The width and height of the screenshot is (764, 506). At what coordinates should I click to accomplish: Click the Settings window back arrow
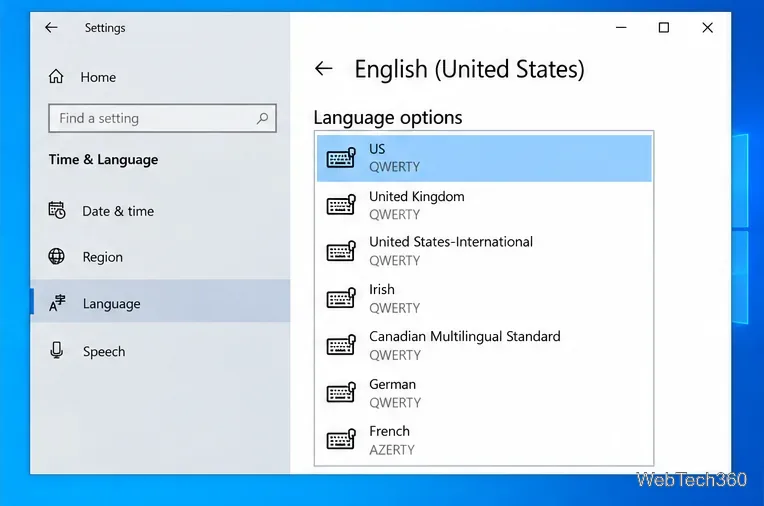tap(51, 28)
